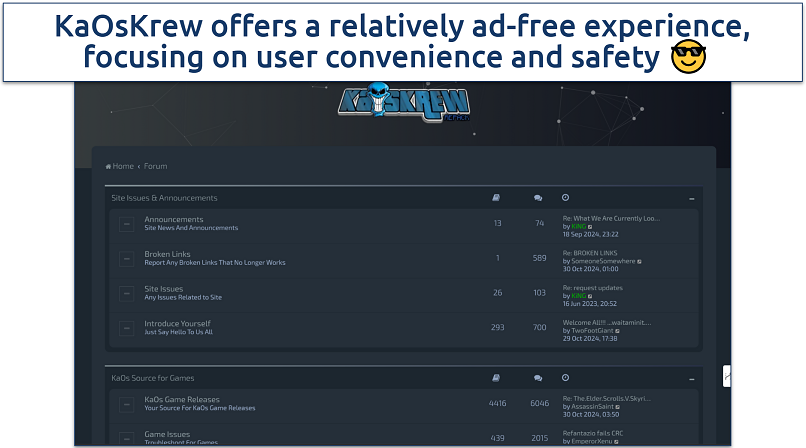The image size is (806, 448).
Task: Open TwoFootGiant user profile
Action: [592, 331]
